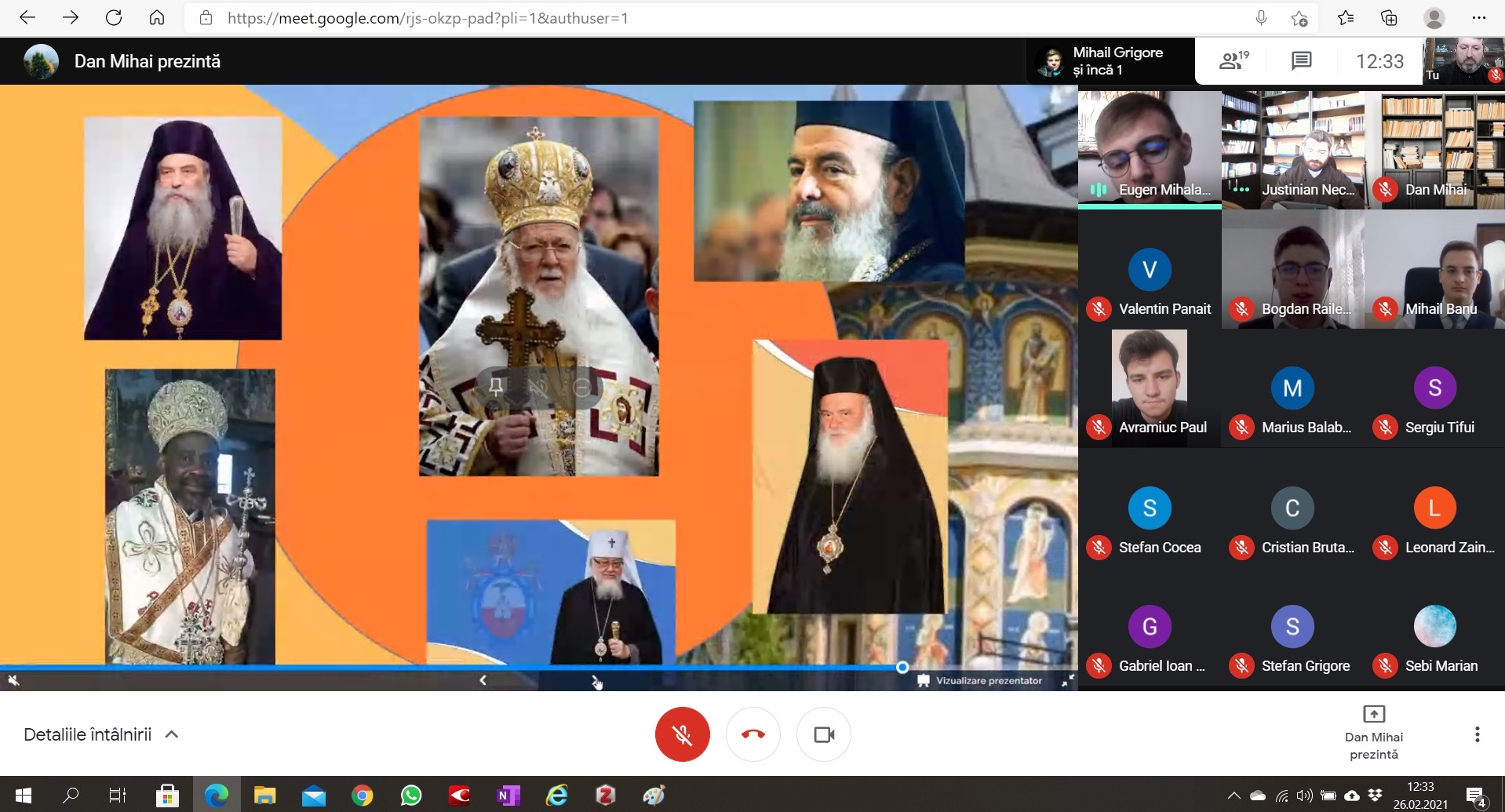Screen dimensions: 1505x812
Task: Click the slide progress bar handle
Action: click(x=902, y=667)
